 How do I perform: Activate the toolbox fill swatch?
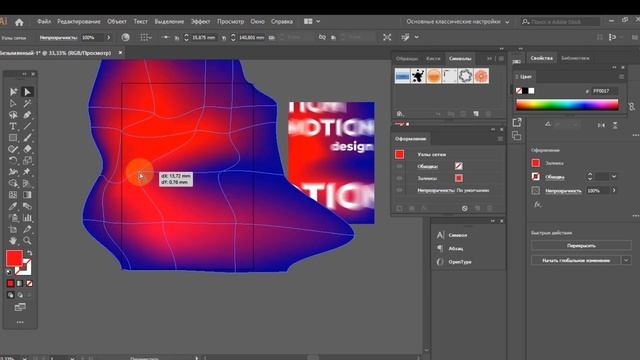click(14, 258)
